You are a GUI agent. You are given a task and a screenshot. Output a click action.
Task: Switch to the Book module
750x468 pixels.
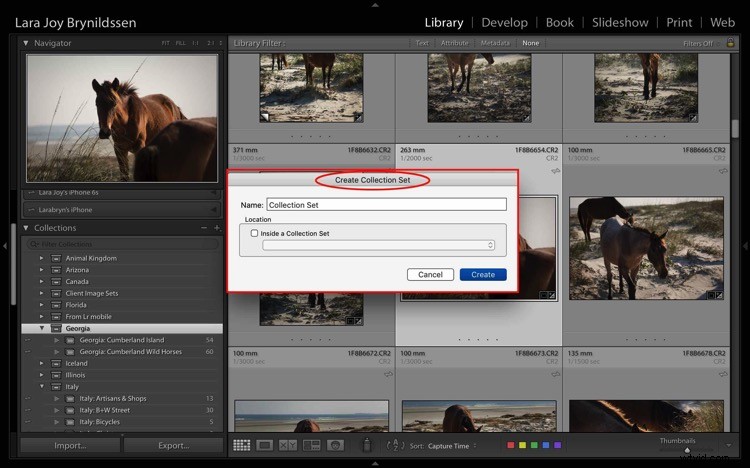pyautogui.click(x=560, y=22)
